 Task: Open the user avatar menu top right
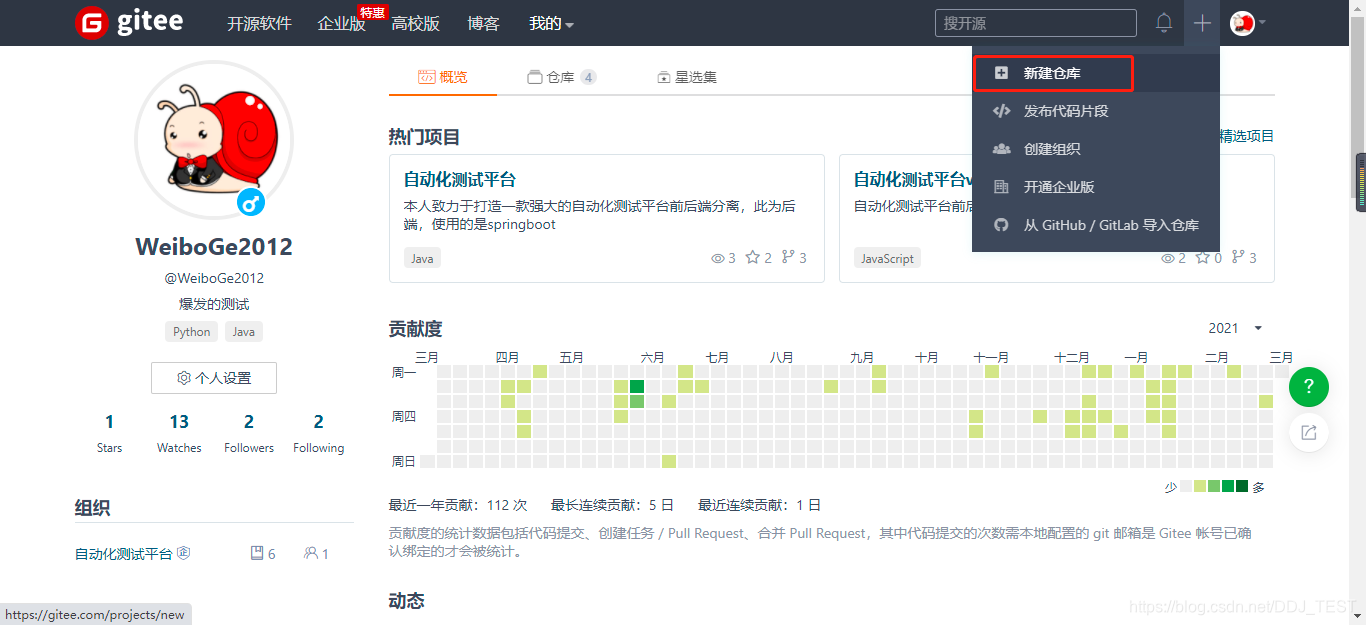pos(1243,22)
